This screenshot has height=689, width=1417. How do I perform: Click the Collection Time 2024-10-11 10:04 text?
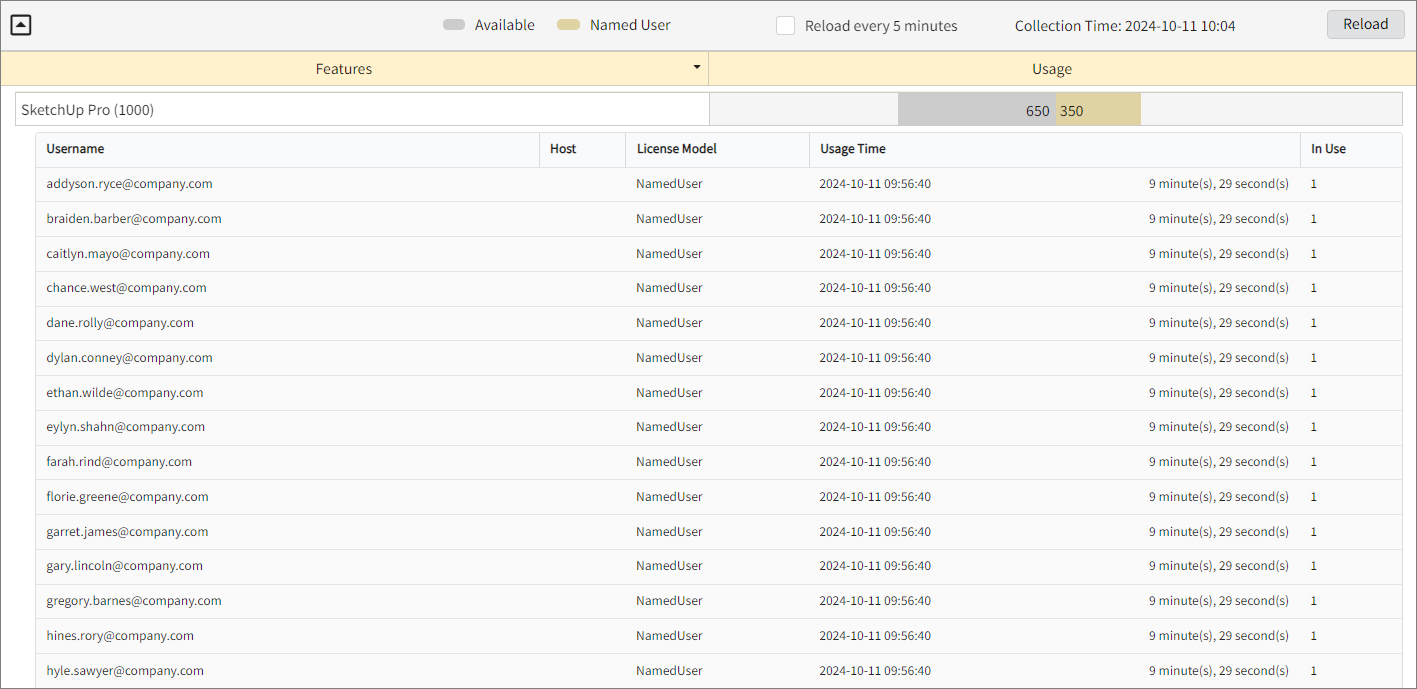[1125, 26]
